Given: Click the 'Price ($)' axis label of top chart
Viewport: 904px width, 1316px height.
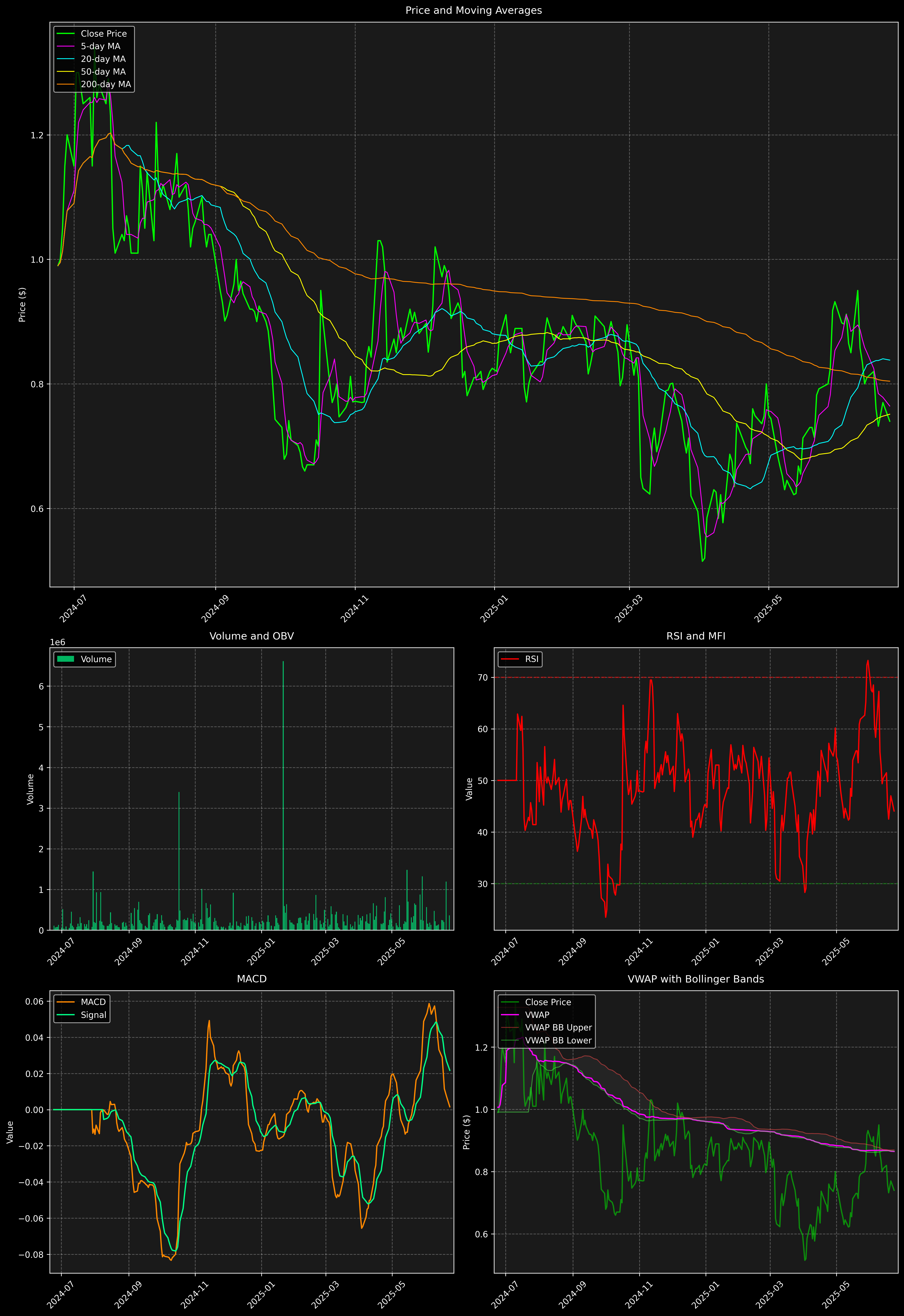Looking at the screenshot, I should (x=22, y=305).
